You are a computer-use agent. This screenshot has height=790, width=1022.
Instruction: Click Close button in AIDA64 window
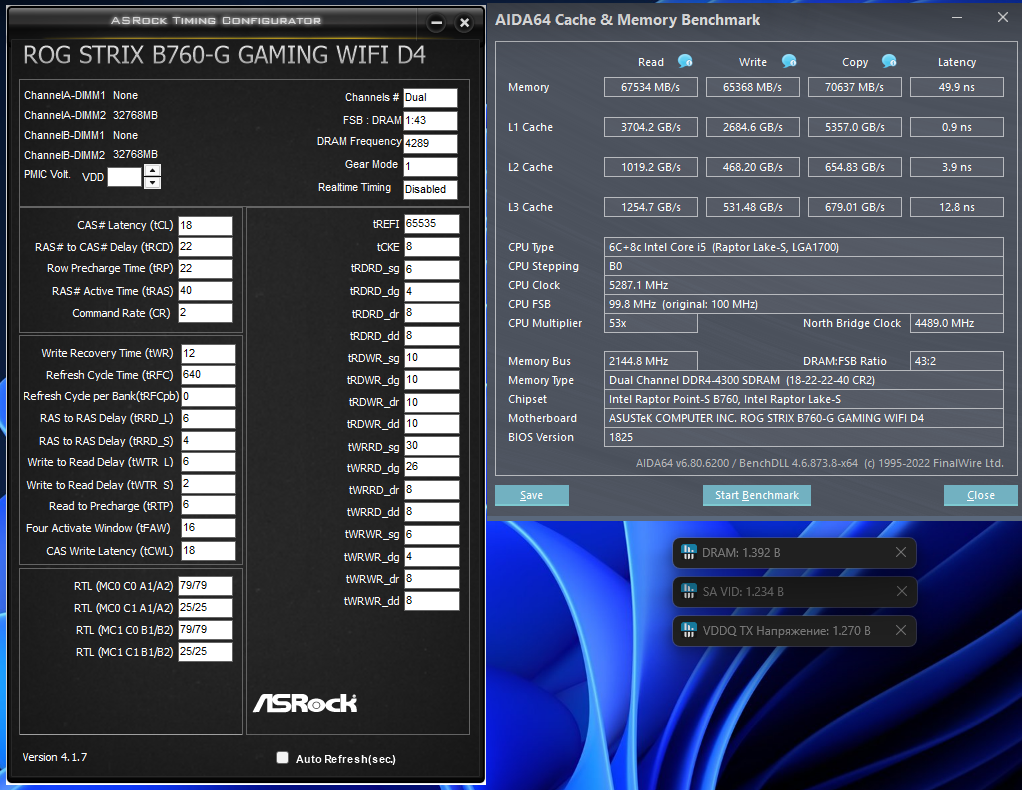click(980, 495)
